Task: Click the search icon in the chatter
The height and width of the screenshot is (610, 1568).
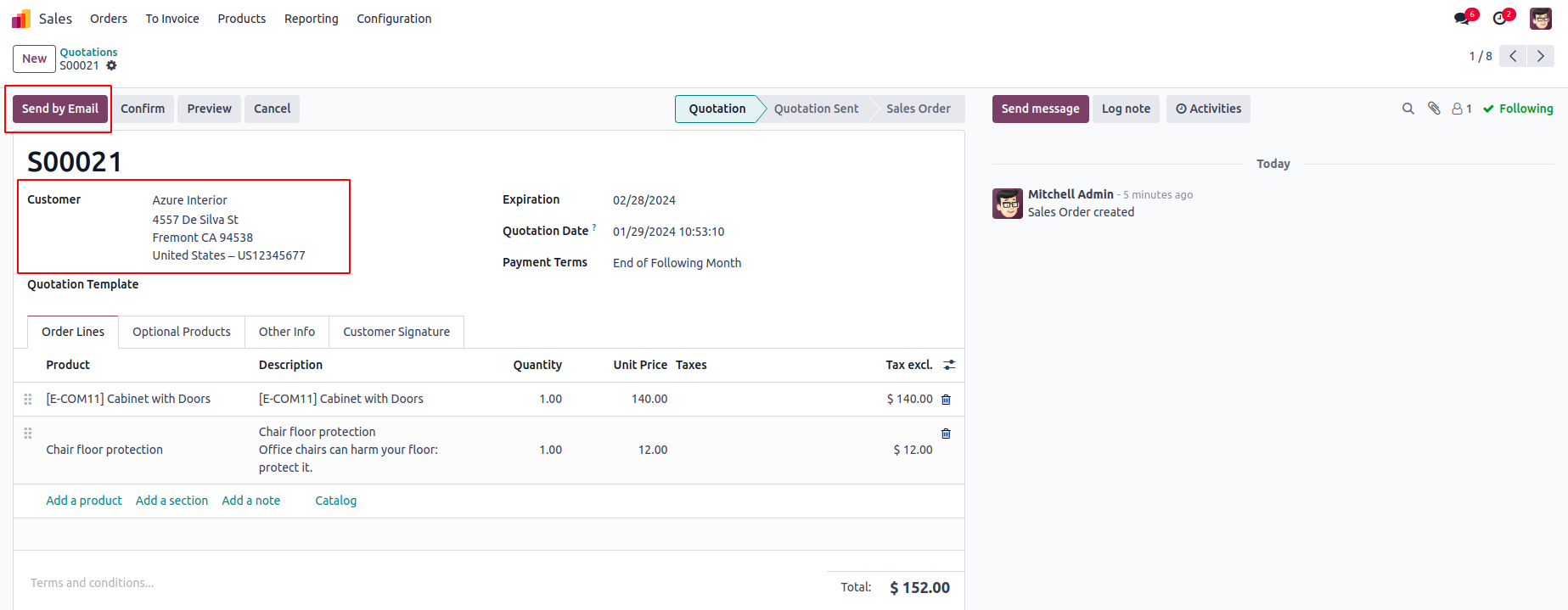Action: point(1408,109)
